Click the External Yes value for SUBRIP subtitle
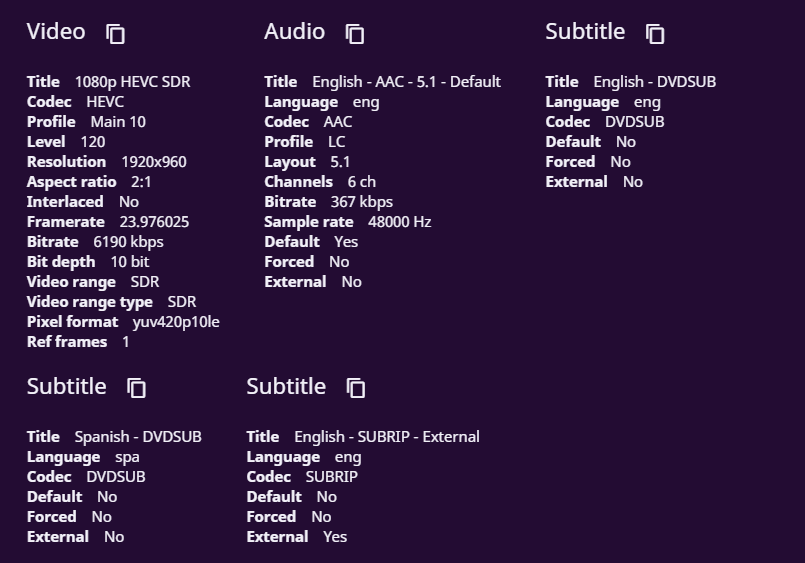The width and height of the screenshot is (805, 563). point(335,537)
